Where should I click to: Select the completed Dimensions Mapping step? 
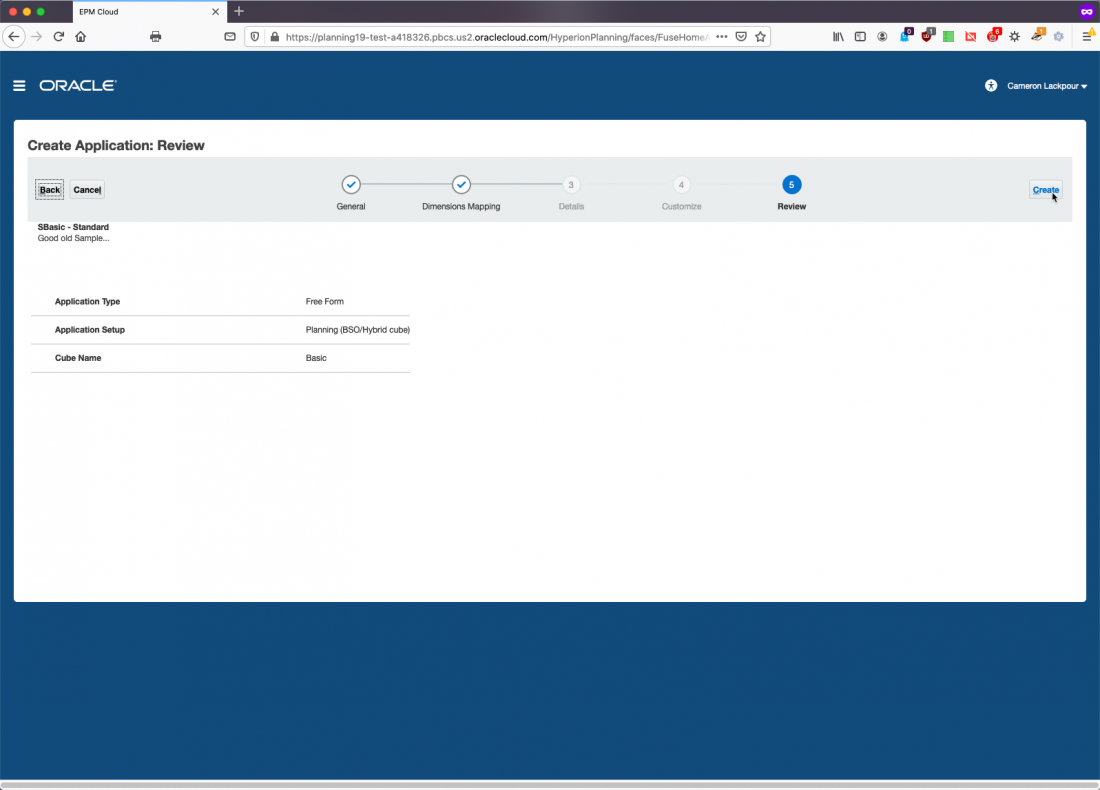[461, 184]
